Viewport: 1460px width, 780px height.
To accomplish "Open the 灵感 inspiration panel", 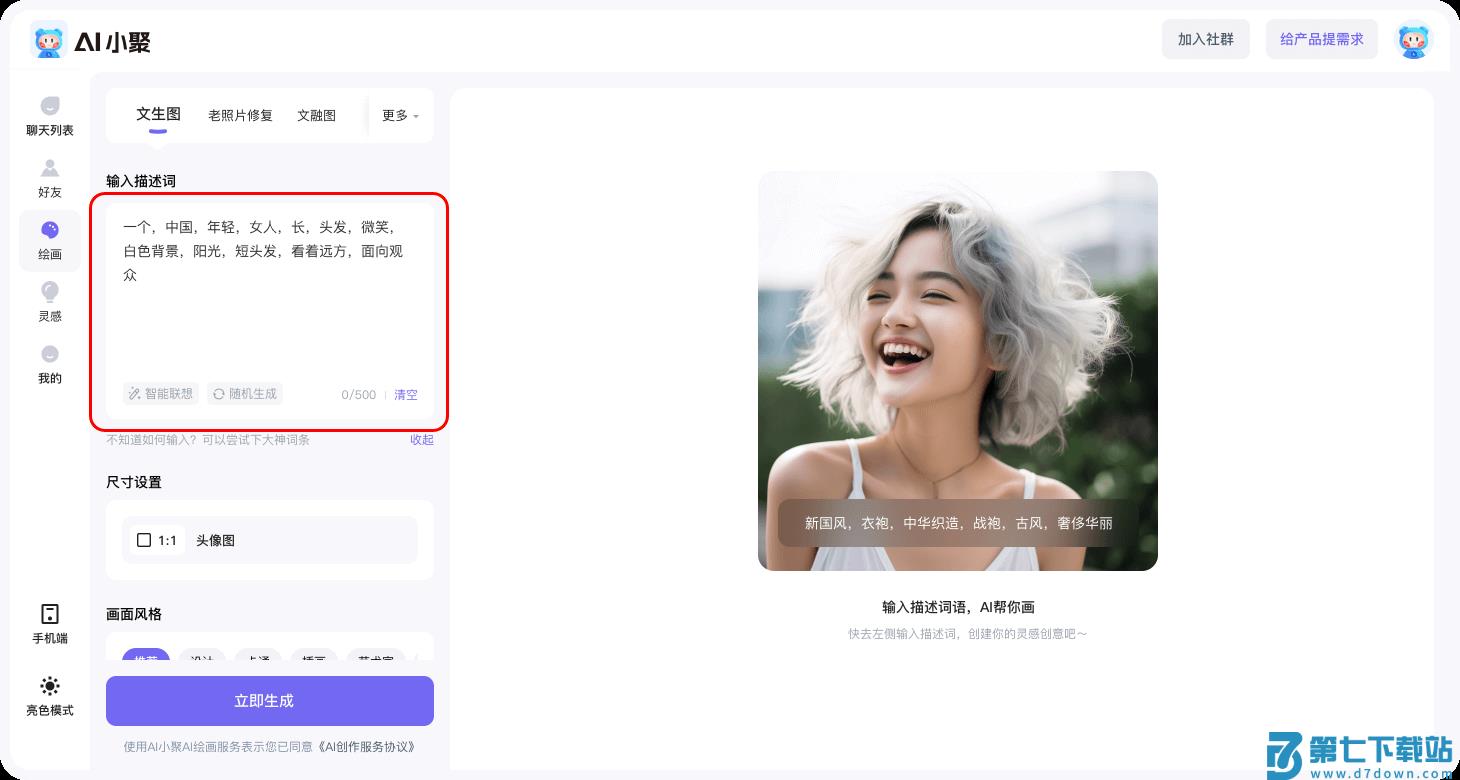I will click(x=48, y=300).
